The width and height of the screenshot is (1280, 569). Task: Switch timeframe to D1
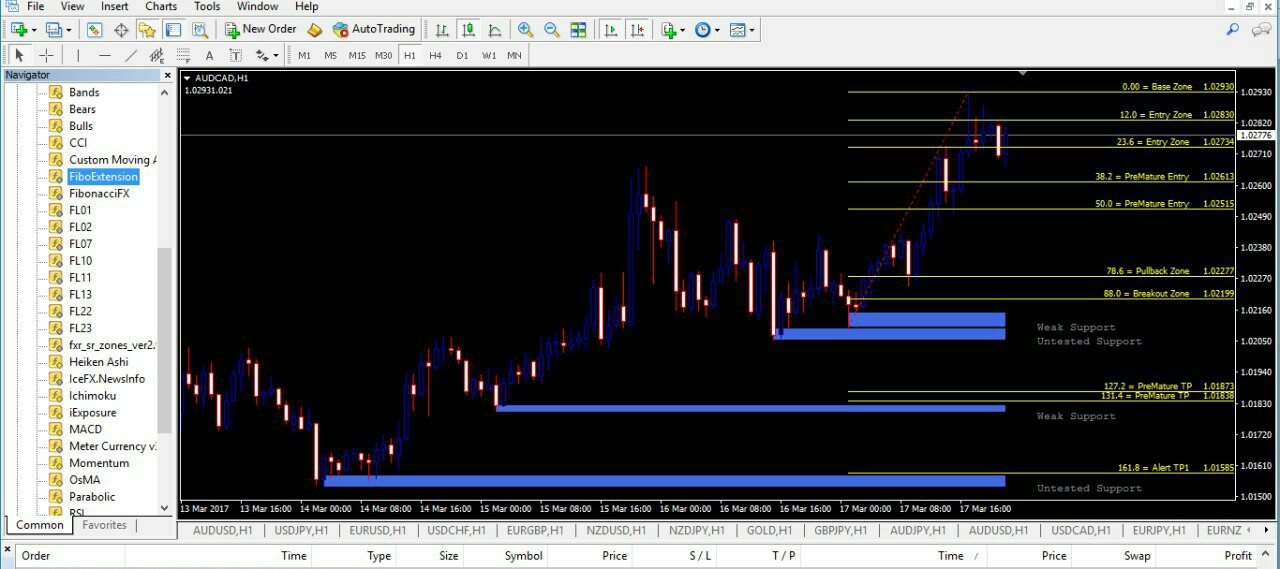(462, 55)
